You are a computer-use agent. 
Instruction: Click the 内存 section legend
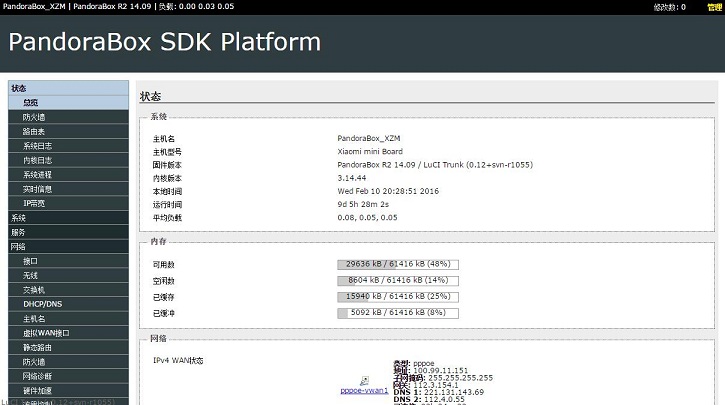point(158,241)
